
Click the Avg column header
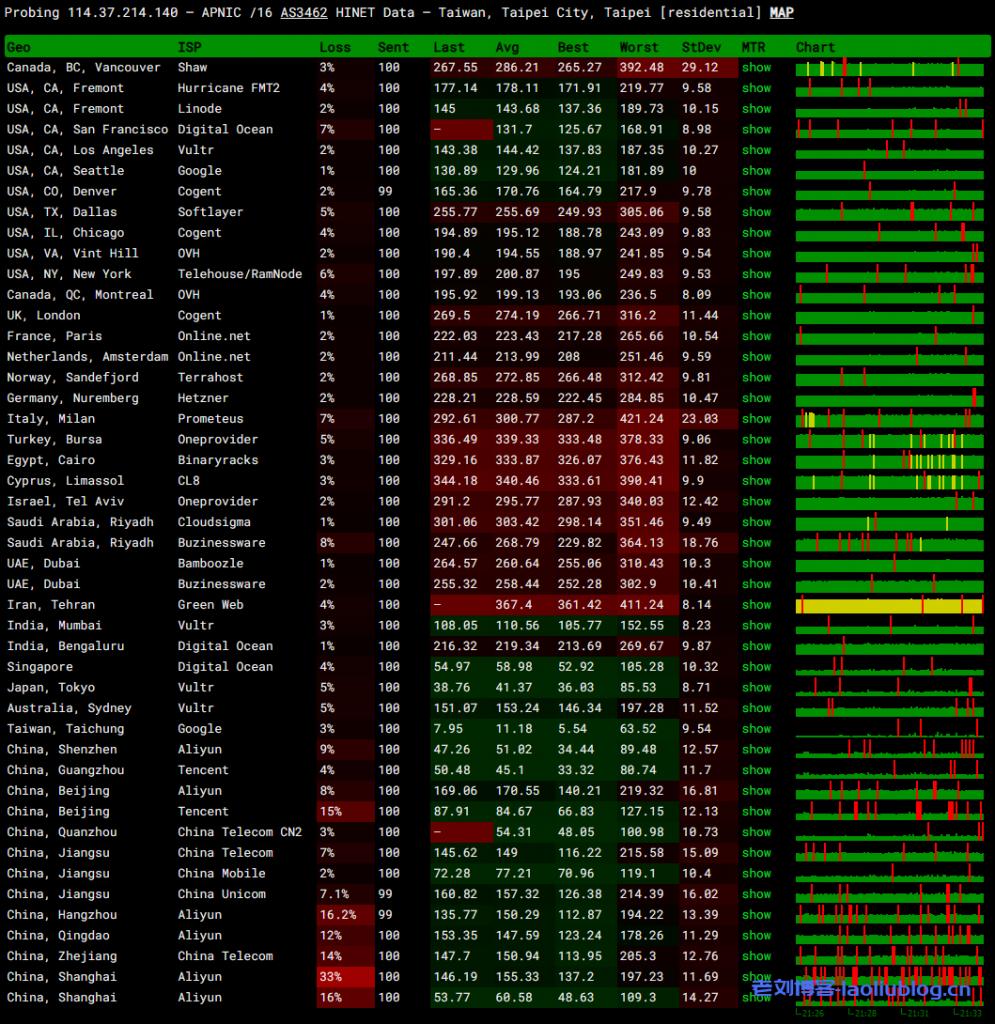pyautogui.click(x=507, y=47)
